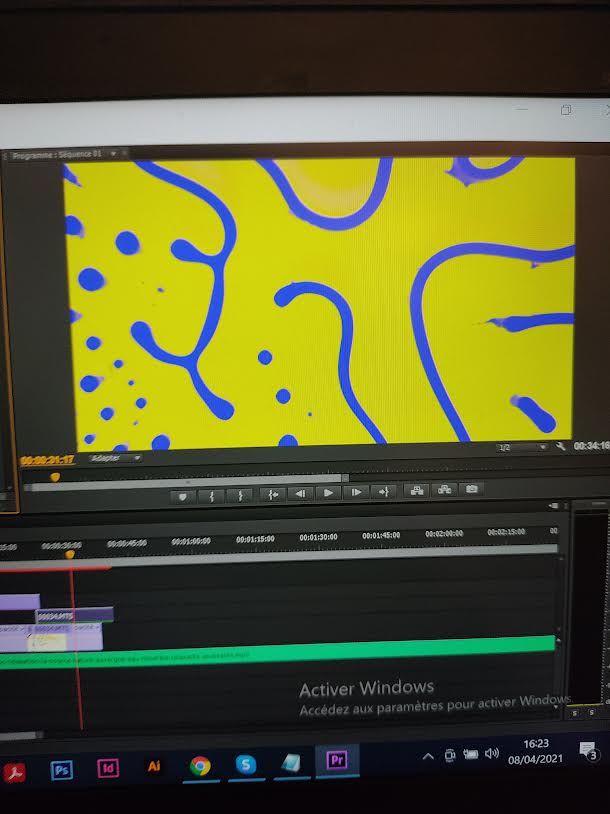Click the Lift button in transport bar
The image size is (610, 814).
point(415,490)
